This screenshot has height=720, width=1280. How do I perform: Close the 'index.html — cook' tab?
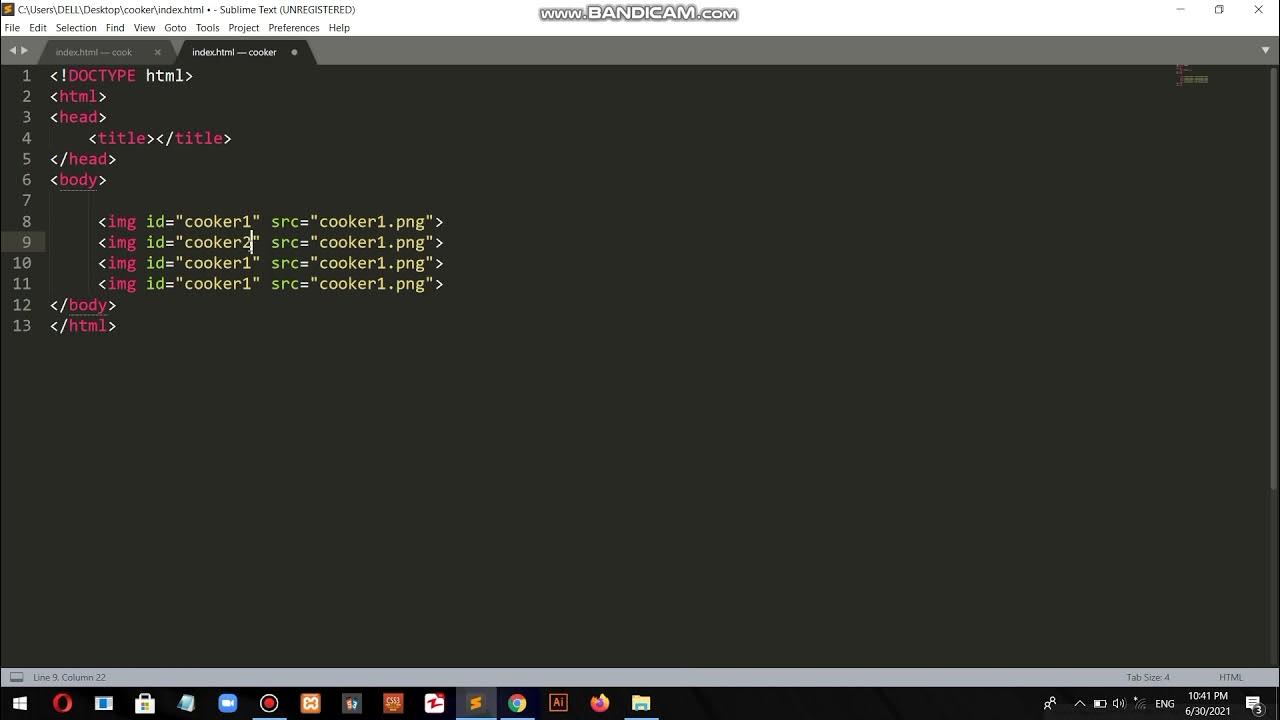tap(157, 52)
